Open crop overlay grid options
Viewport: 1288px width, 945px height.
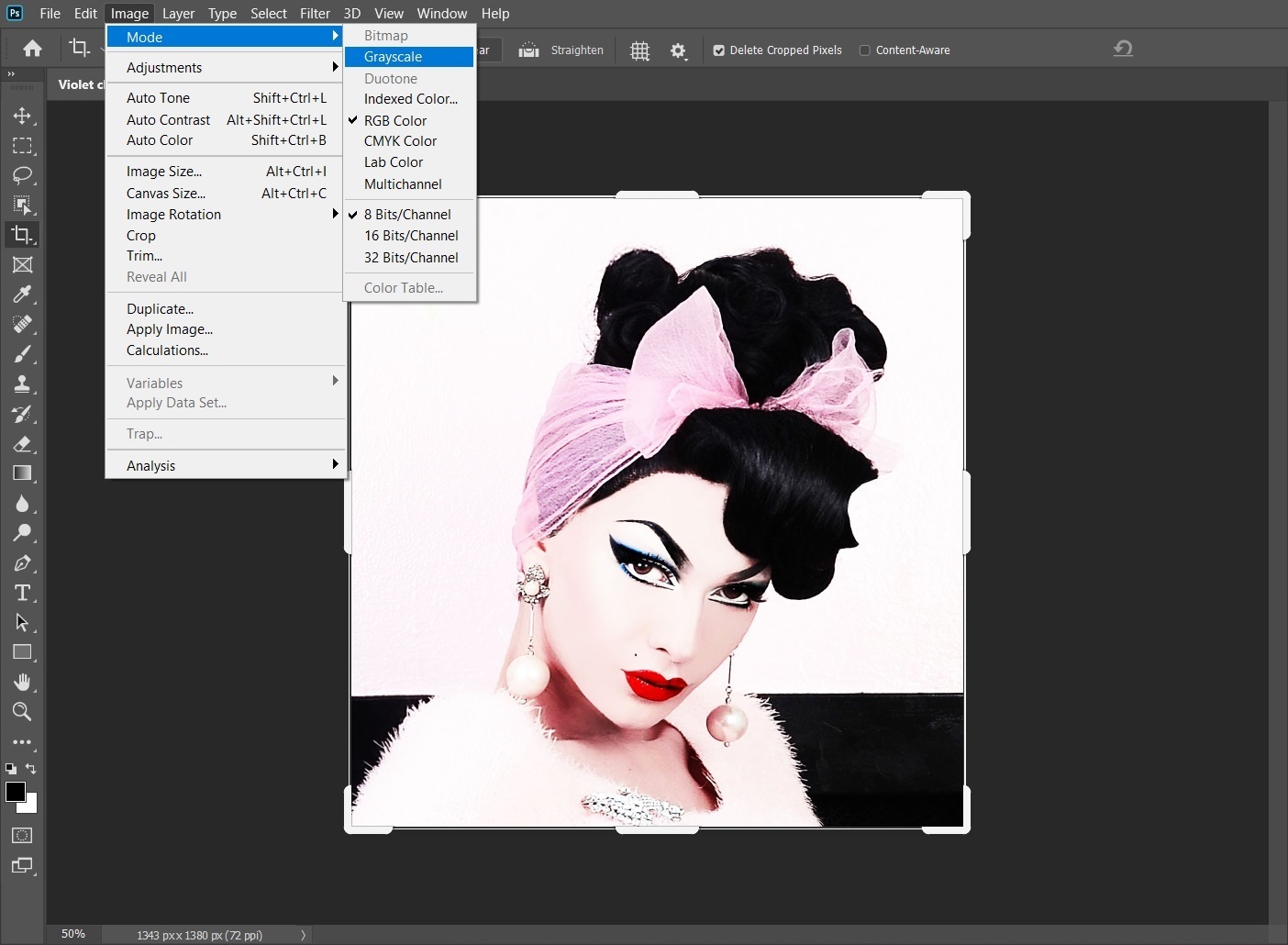[x=640, y=50]
